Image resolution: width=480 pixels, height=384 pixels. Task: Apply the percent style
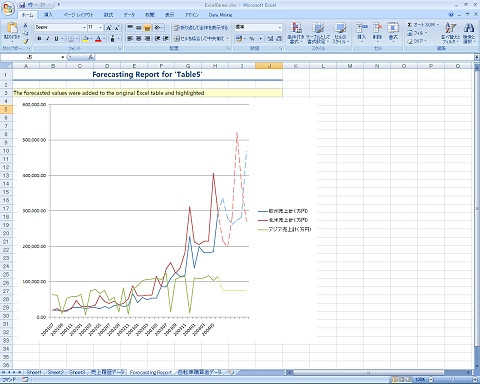pos(252,39)
